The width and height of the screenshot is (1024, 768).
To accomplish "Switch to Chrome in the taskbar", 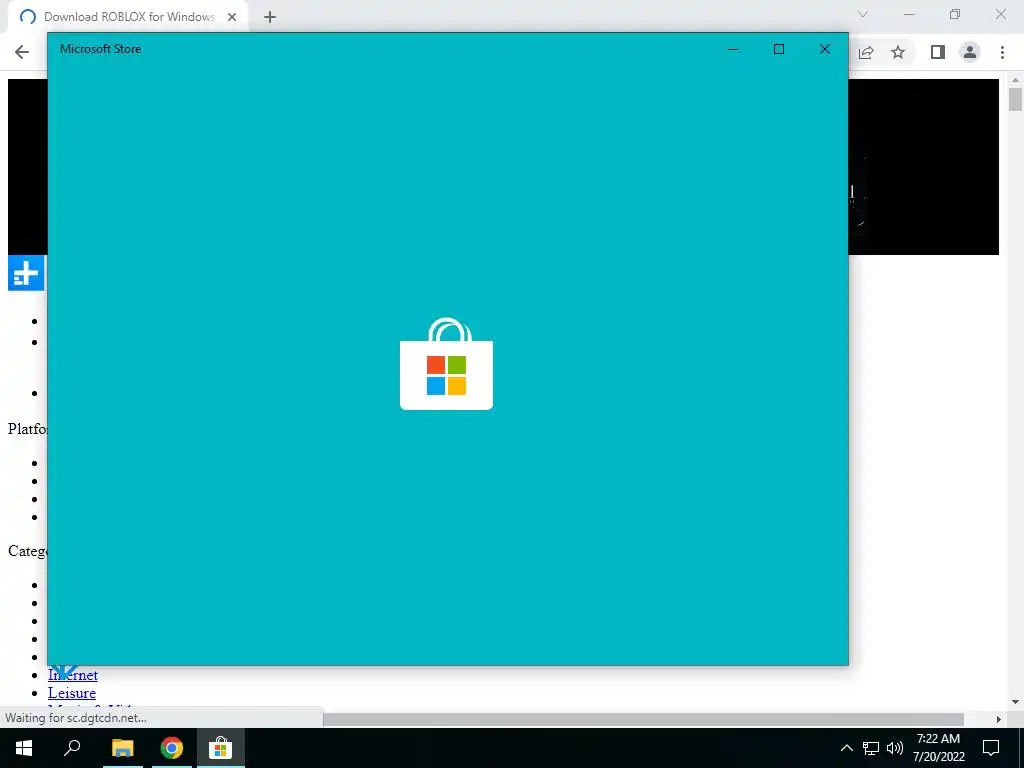I will click(171, 748).
